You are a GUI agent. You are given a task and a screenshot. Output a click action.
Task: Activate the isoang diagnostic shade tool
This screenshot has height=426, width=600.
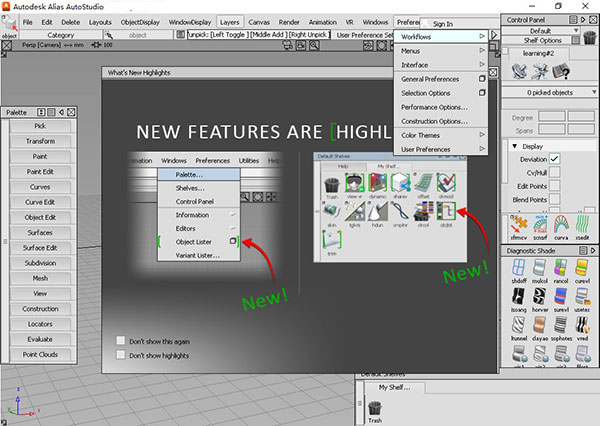(517, 297)
